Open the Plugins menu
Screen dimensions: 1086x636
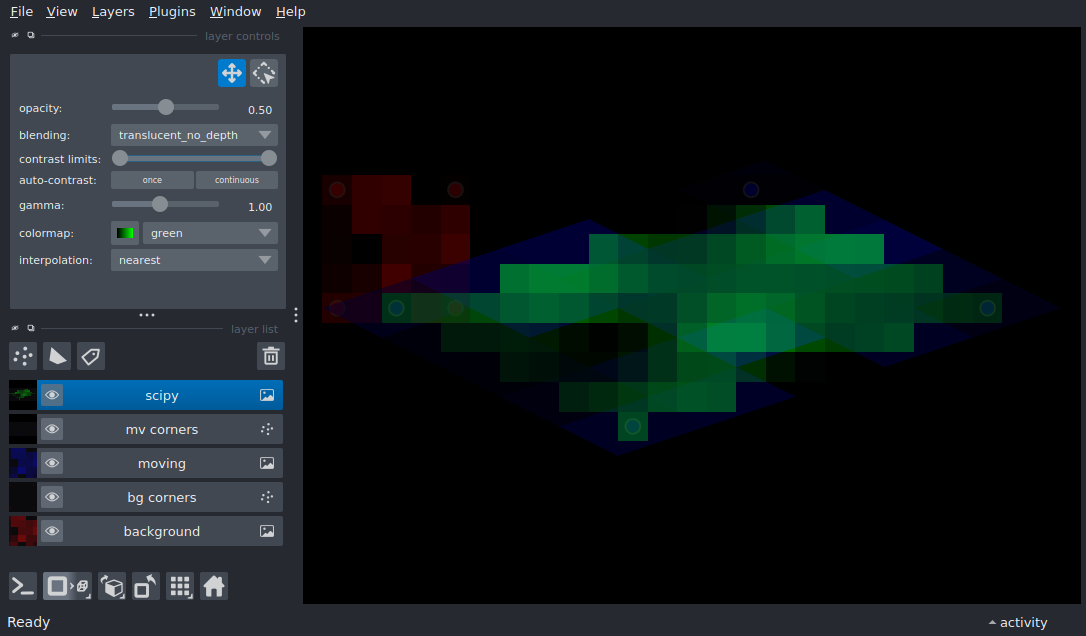pos(172,12)
